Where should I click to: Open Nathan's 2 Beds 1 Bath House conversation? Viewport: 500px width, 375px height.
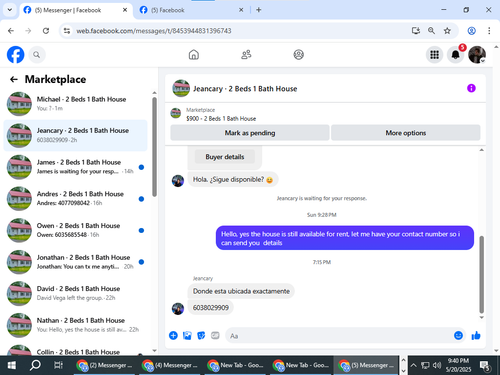[75, 325]
